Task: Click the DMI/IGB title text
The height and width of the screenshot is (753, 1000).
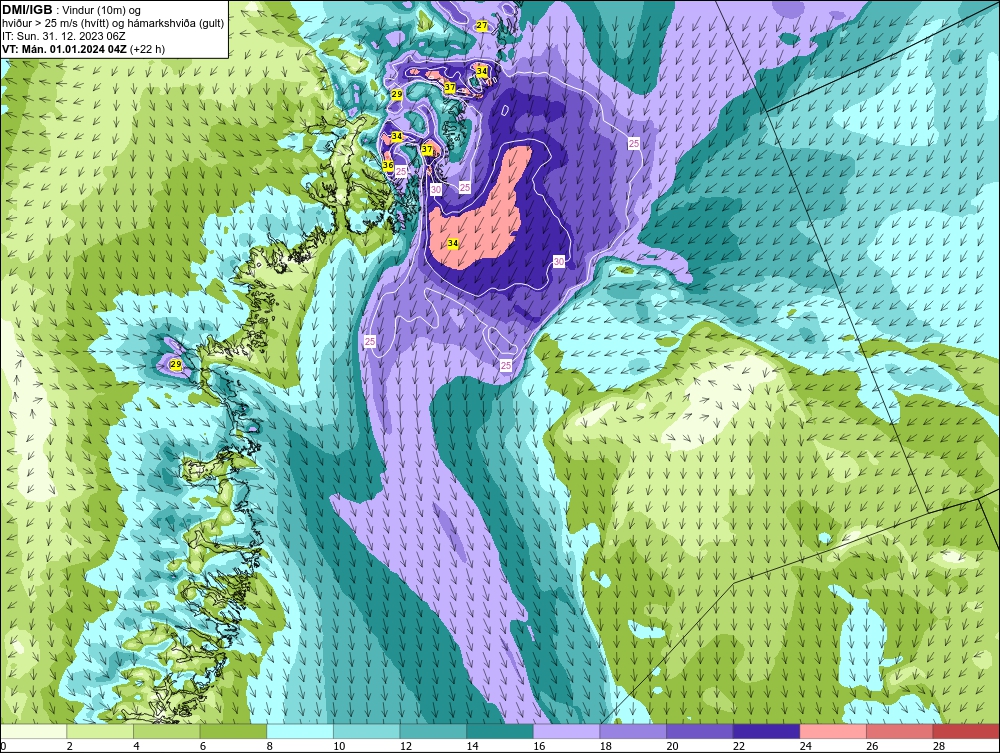Action: click(x=27, y=10)
